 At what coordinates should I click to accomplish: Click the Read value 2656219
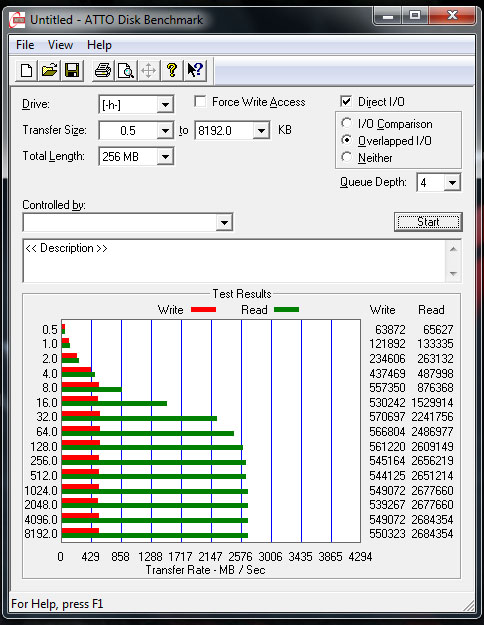coord(432,461)
